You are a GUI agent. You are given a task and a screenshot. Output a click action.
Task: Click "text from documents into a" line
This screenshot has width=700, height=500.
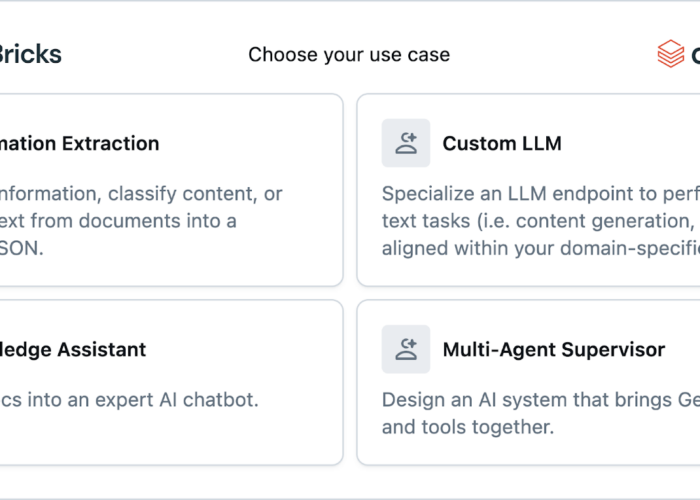click(118, 221)
